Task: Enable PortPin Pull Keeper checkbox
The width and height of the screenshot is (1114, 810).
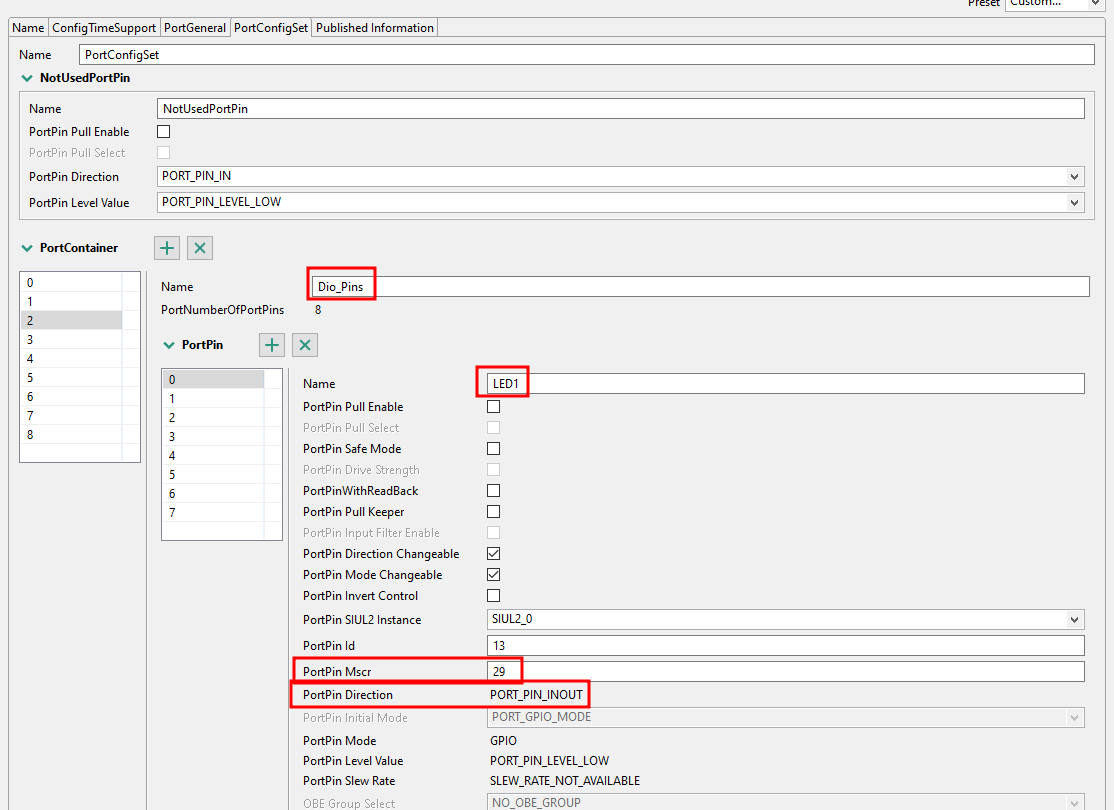Action: click(493, 512)
